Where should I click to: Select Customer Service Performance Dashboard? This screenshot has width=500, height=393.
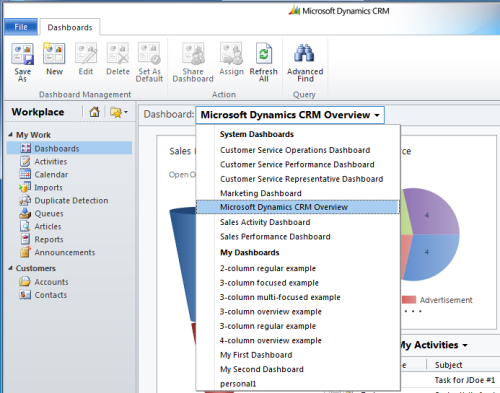(297, 165)
